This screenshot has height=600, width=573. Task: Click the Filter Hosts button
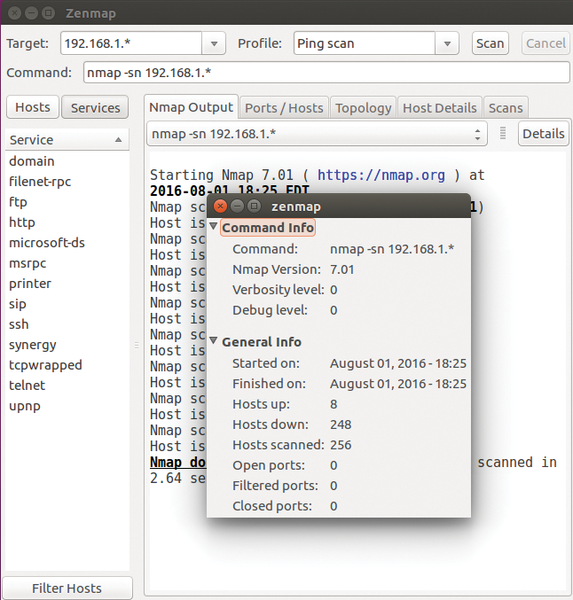coord(67,588)
